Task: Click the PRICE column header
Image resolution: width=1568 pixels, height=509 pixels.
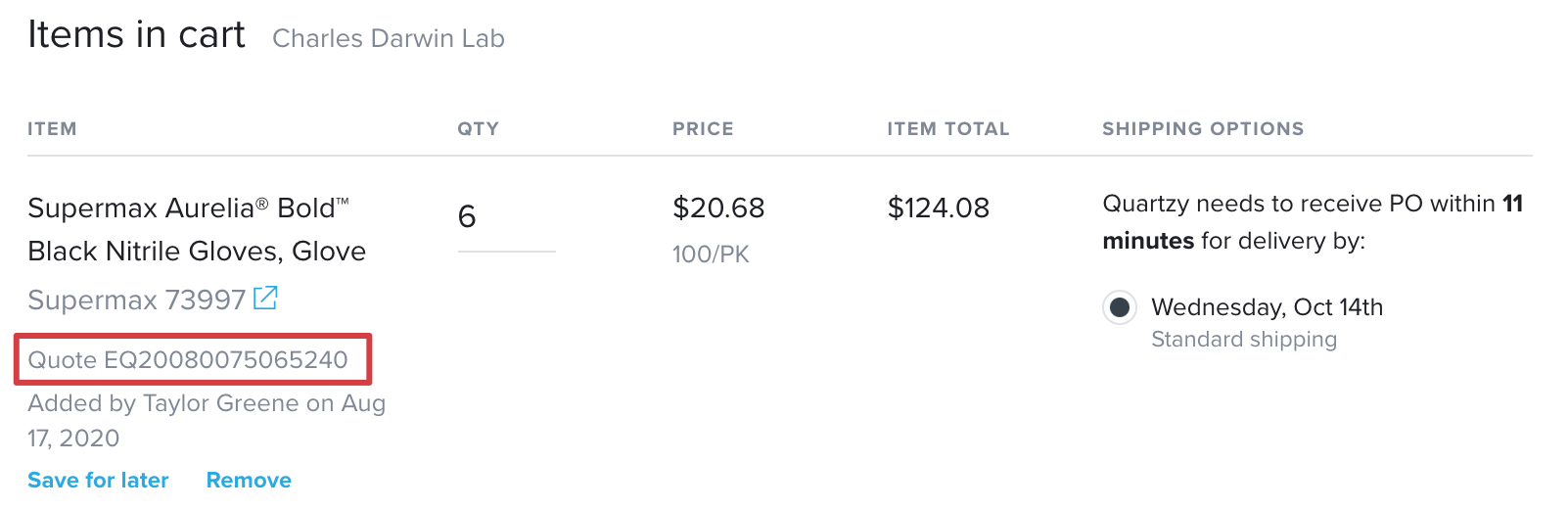Action: 703,129
